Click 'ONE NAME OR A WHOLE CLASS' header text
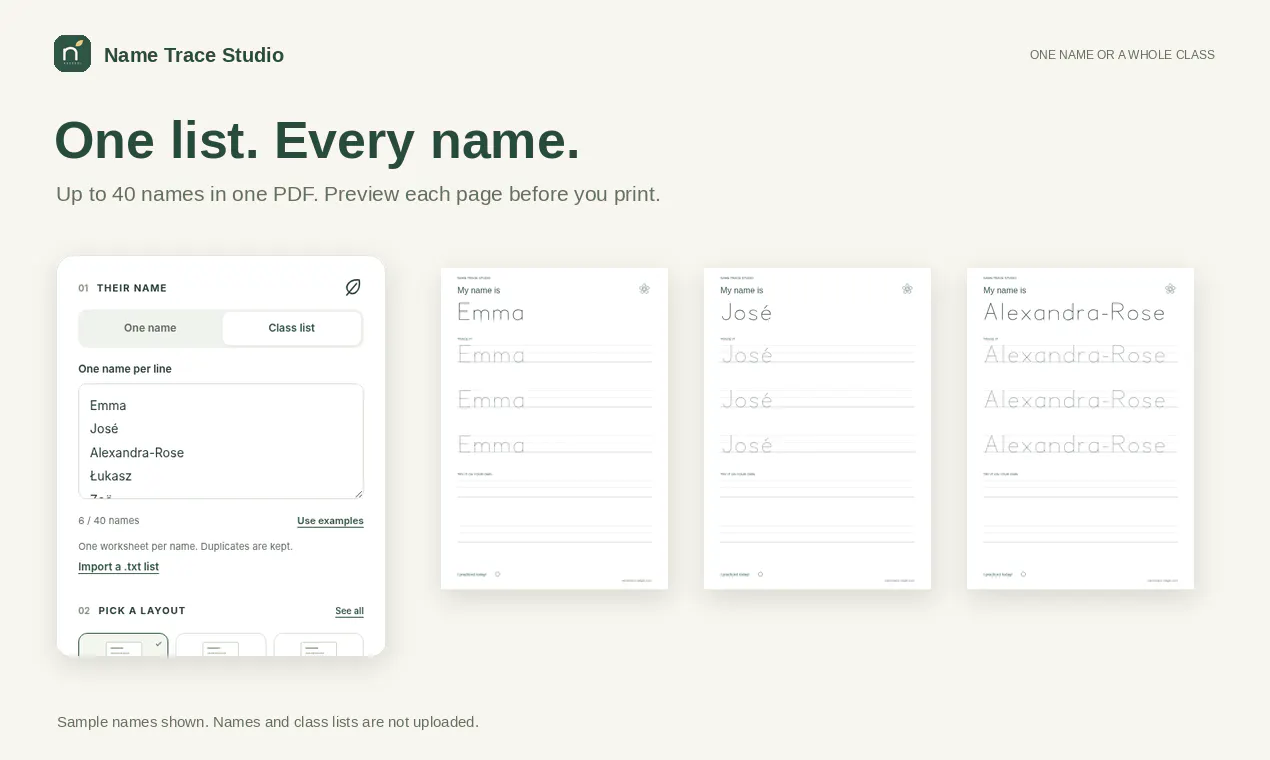 click(1122, 55)
